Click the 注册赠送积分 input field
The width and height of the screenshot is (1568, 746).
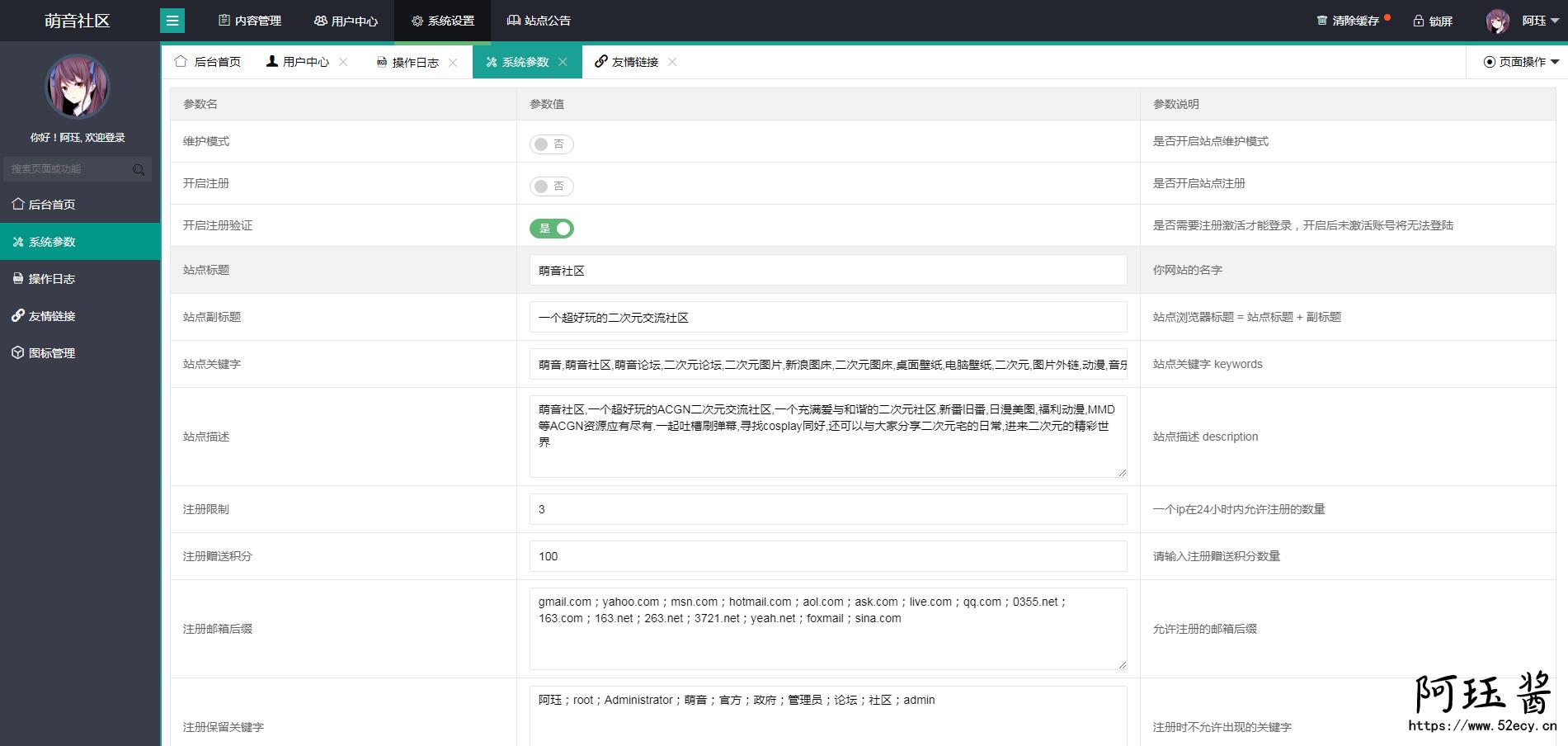tap(827, 556)
